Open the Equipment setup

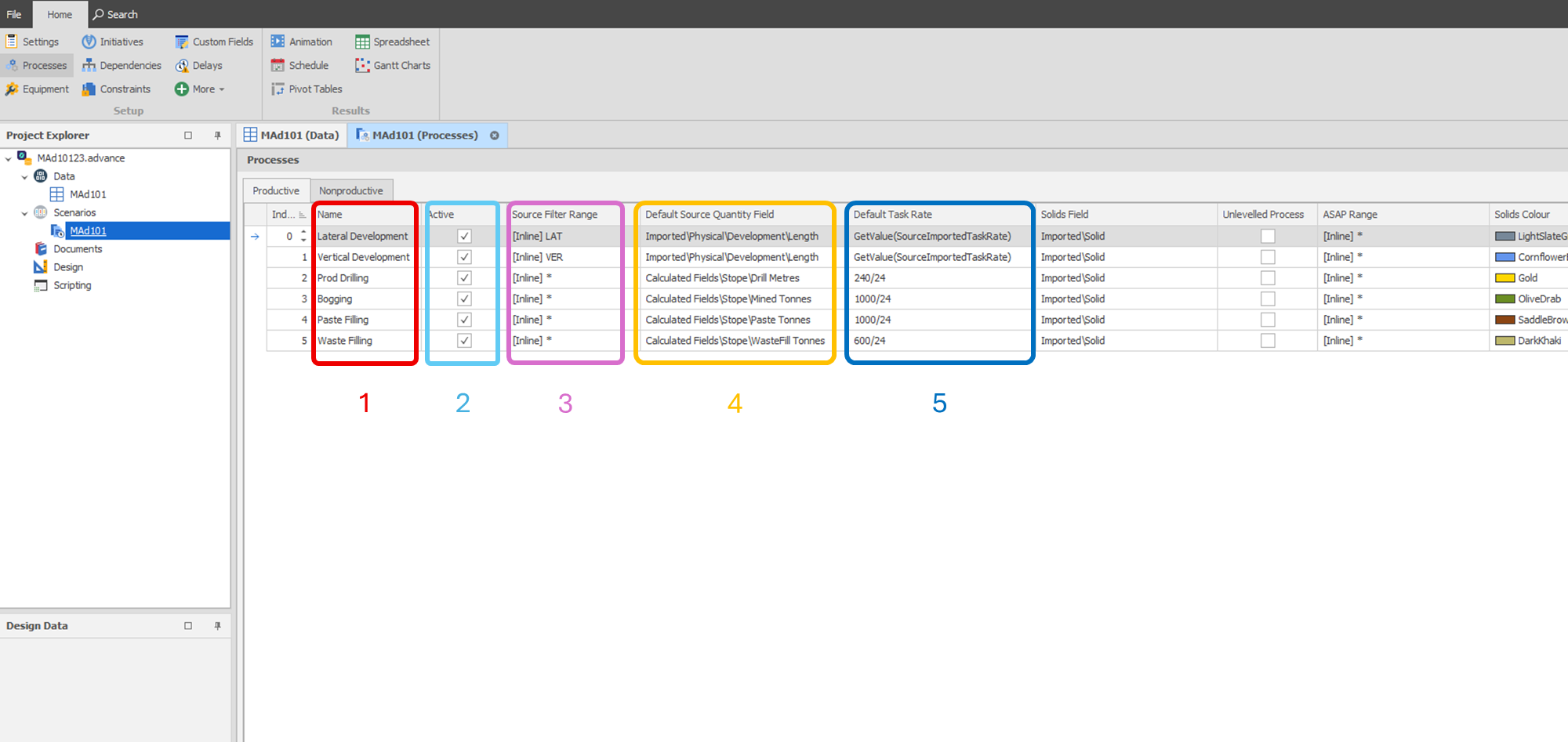point(37,89)
